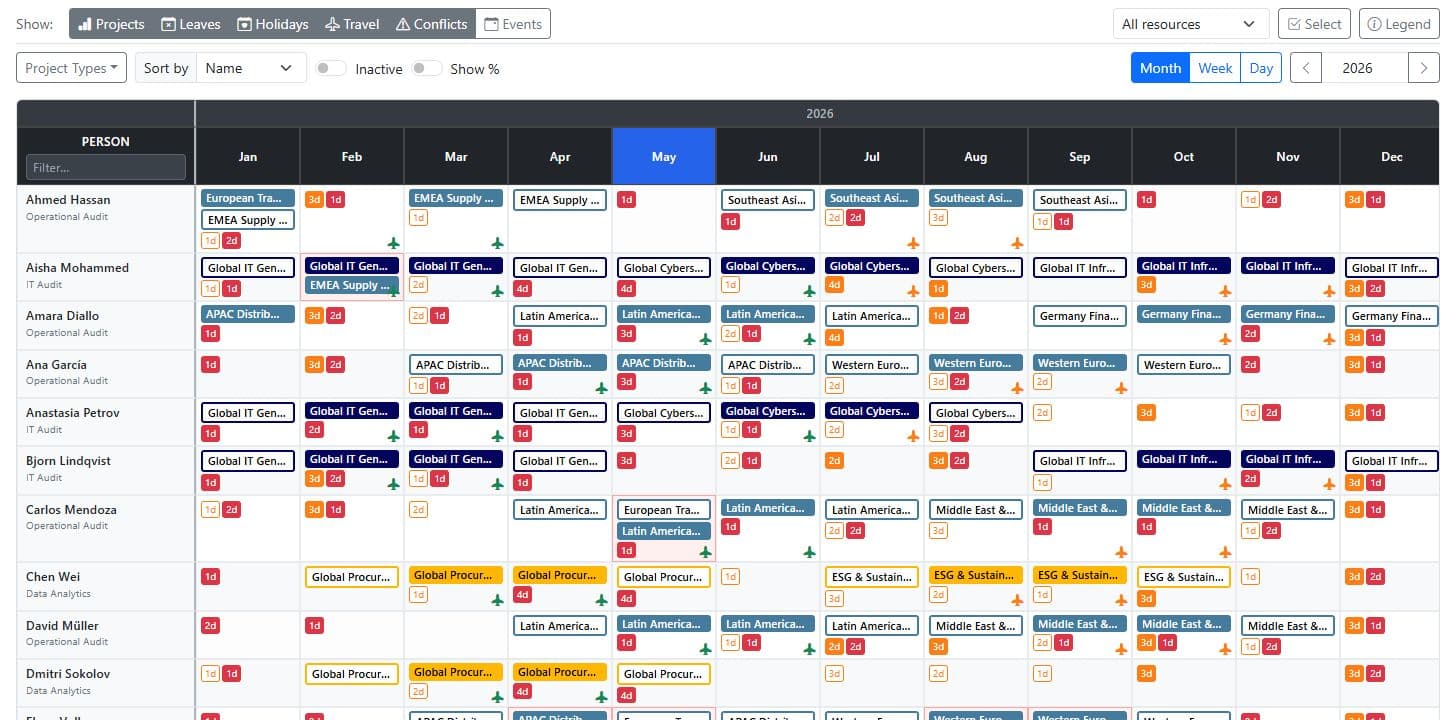1456x720 pixels.
Task: Enable the Events display button
Action: coord(513,24)
